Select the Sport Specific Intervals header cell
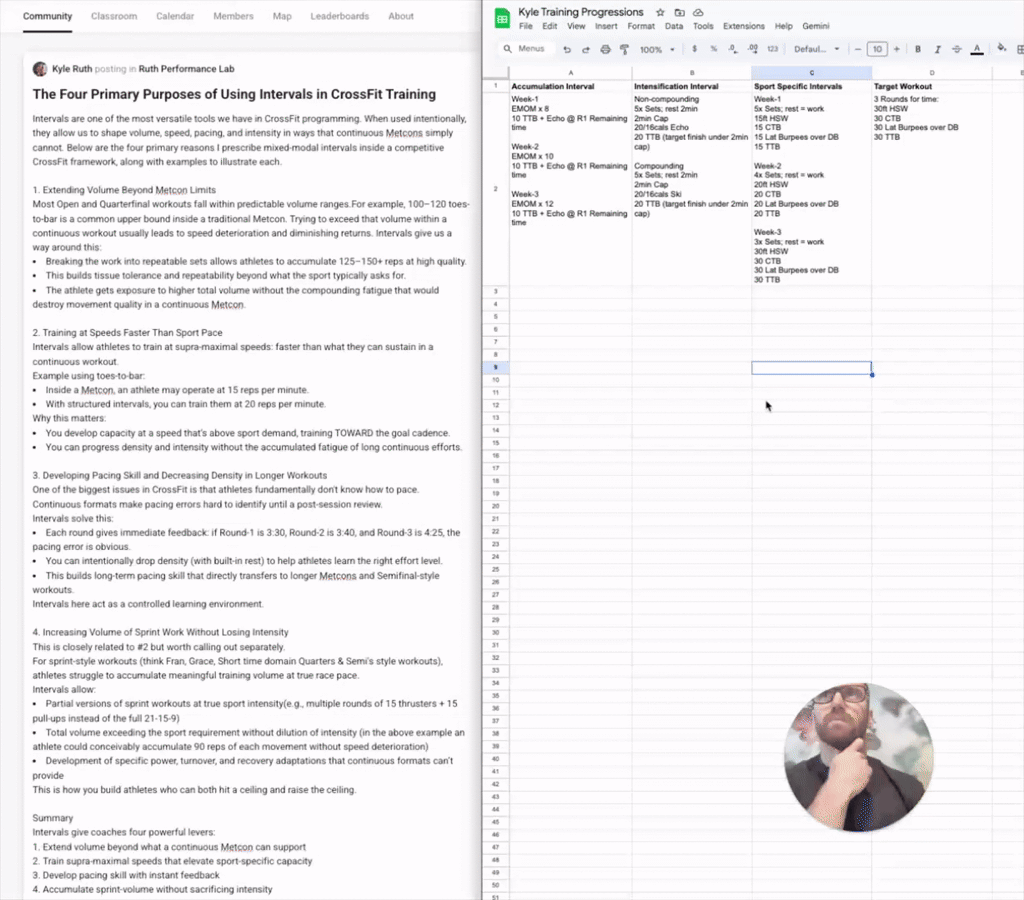1024x900 pixels. click(x=811, y=86)
